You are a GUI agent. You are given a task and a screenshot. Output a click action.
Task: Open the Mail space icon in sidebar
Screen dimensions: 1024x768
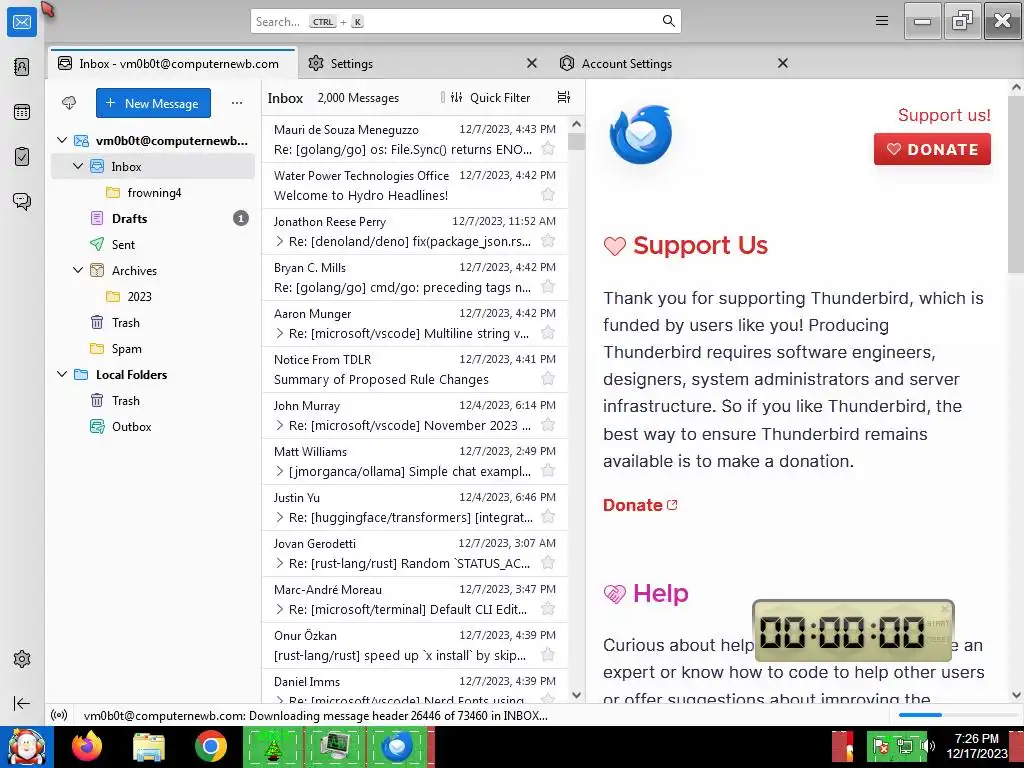click(x=22, y=22)
